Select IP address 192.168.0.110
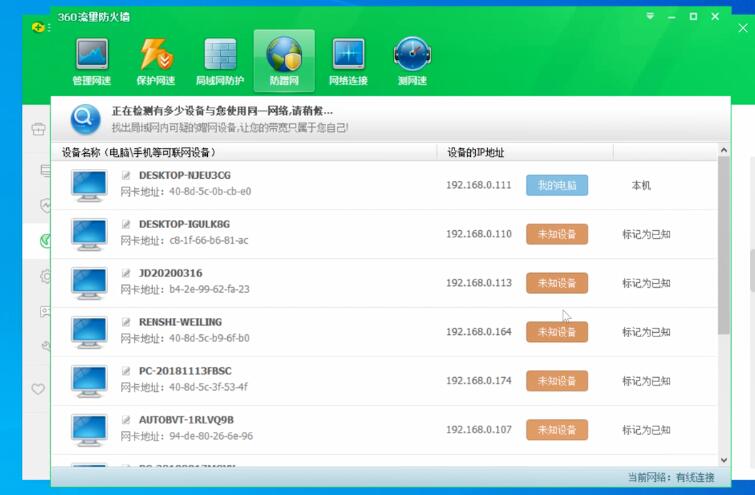 point(479,234)
